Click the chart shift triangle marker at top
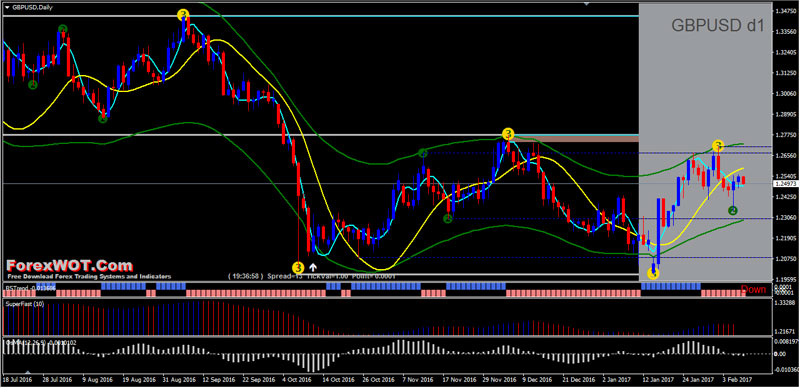Viewport: 800px width, 388px height. [586, 4]
